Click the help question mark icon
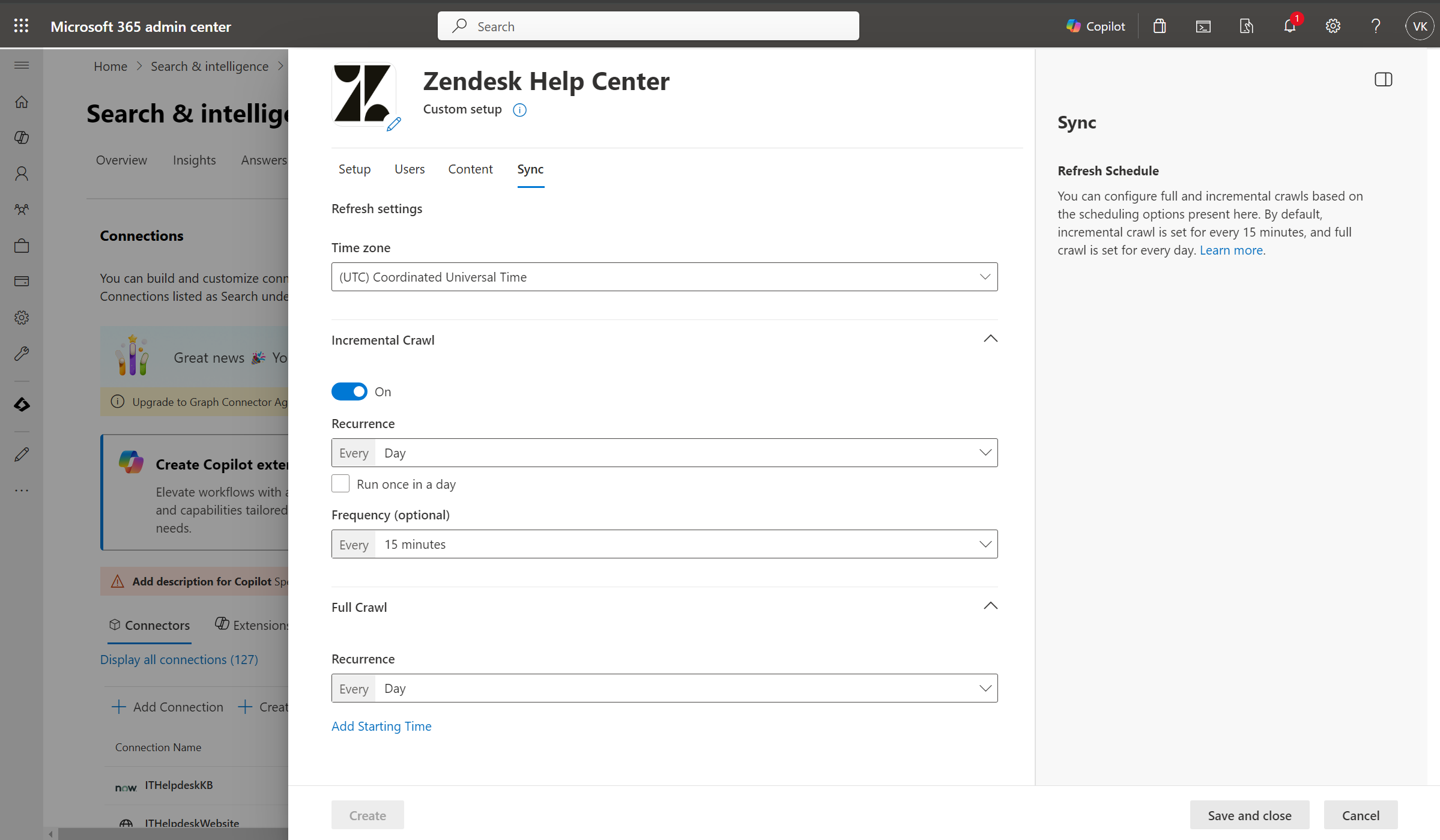The image size is (1440, 840). coord(1376,26)
